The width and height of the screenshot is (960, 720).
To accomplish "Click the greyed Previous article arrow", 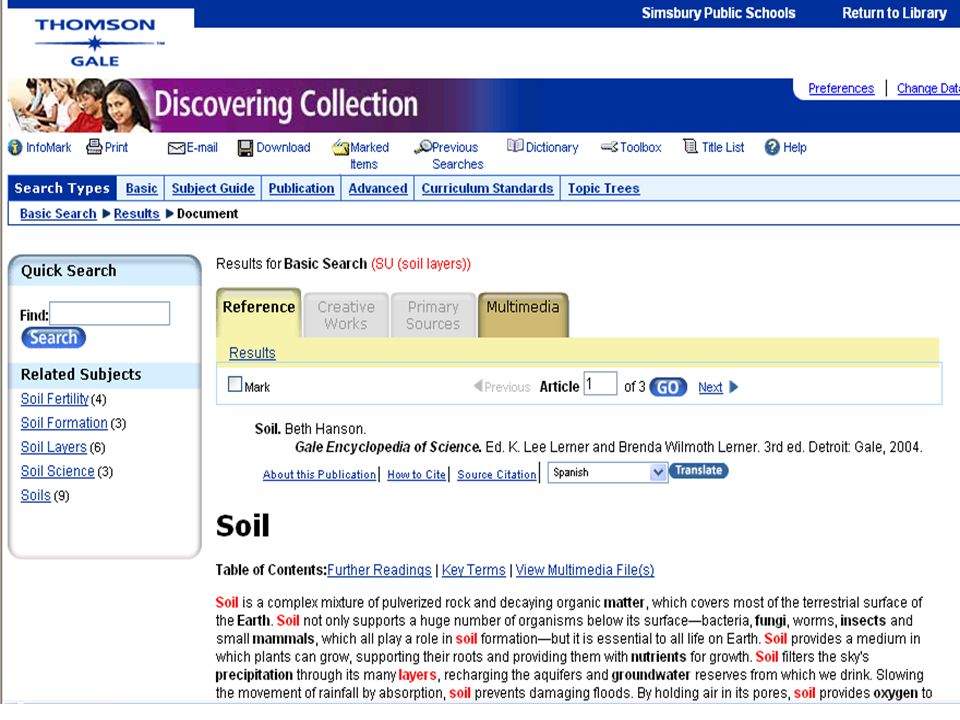I will pyautogui.click(x=478, y=386).
